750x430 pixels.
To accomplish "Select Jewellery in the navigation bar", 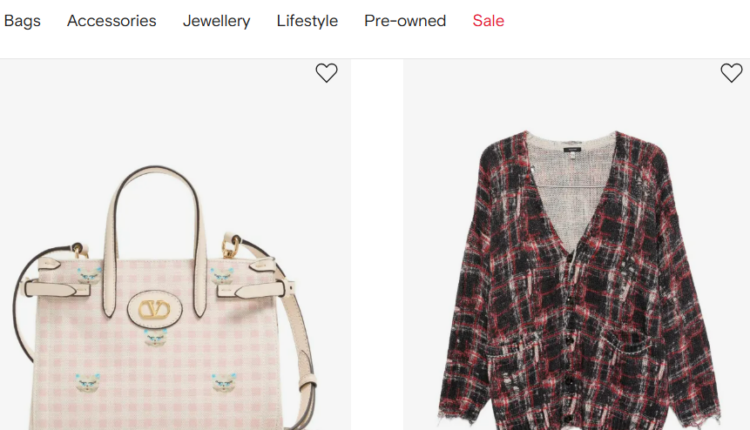I will point(216,21).
